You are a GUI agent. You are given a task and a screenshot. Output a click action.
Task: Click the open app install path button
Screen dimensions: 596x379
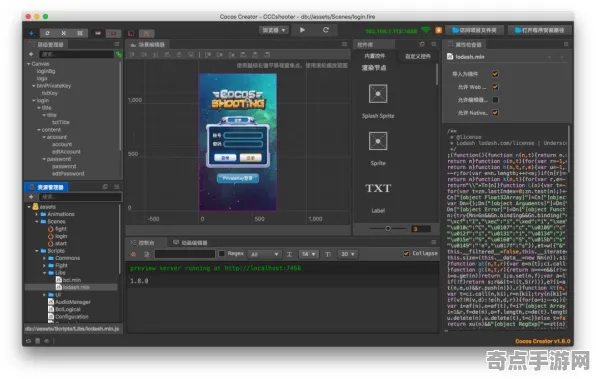540,30
